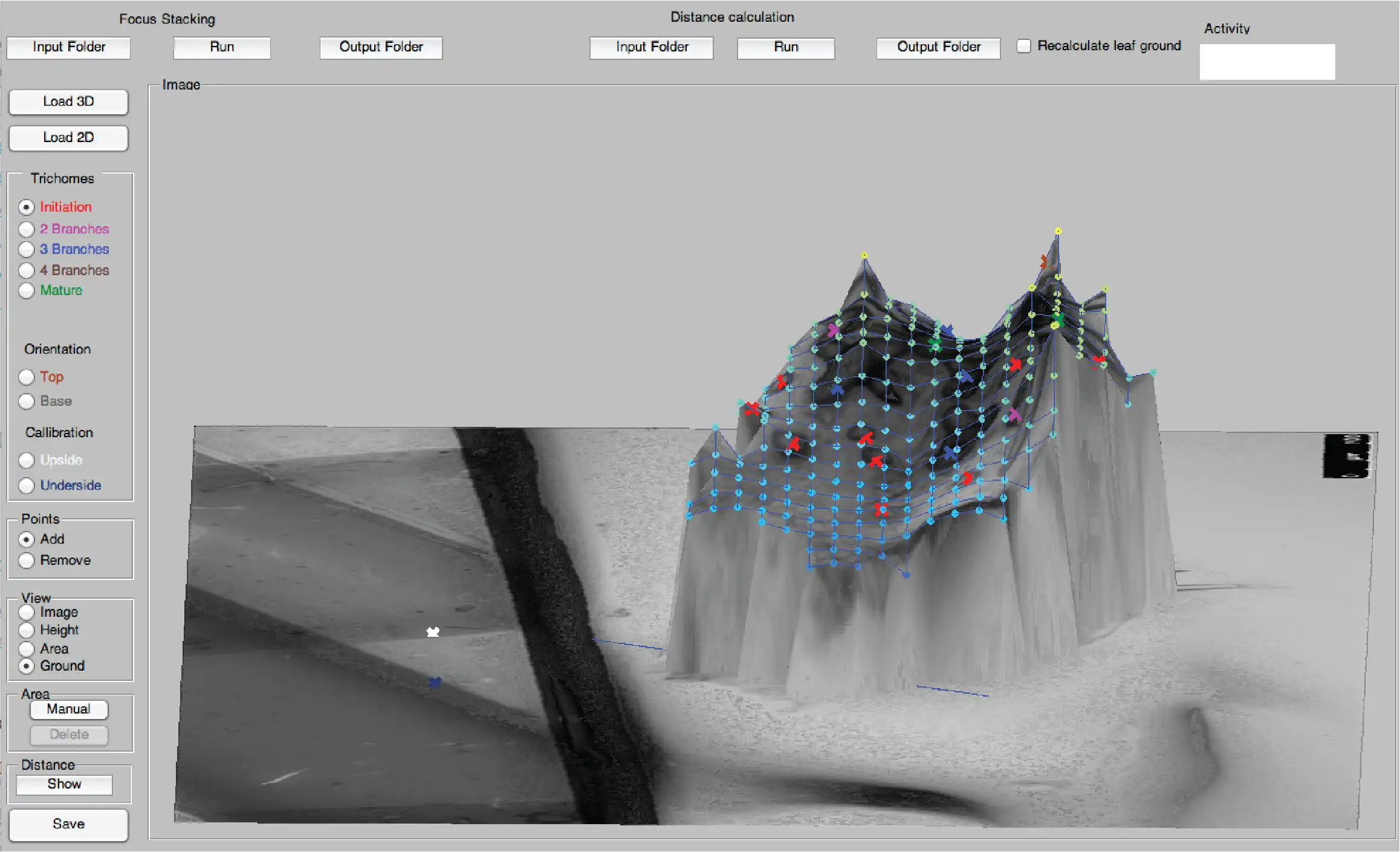
Task: Open Focus Stacking Input Folder
Action: point(68,47)
